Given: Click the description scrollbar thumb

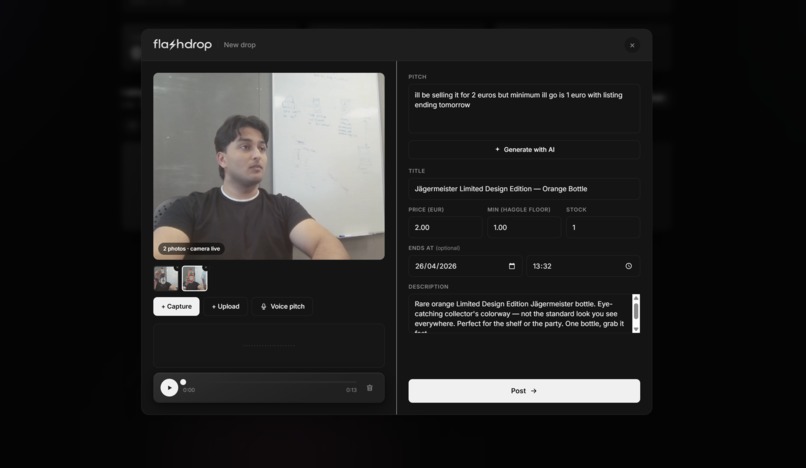Looking at the screenshot, I should pyautogui.click(x=636, y=311).
